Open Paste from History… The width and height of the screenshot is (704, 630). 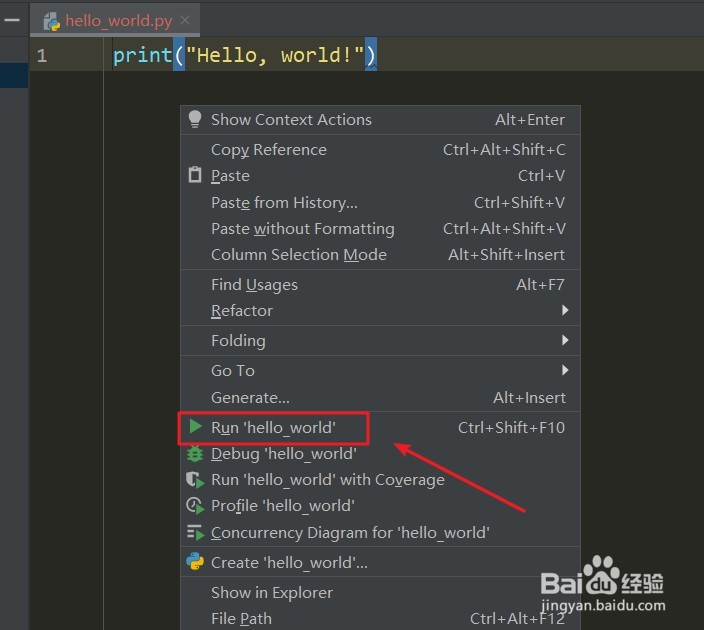380,203
